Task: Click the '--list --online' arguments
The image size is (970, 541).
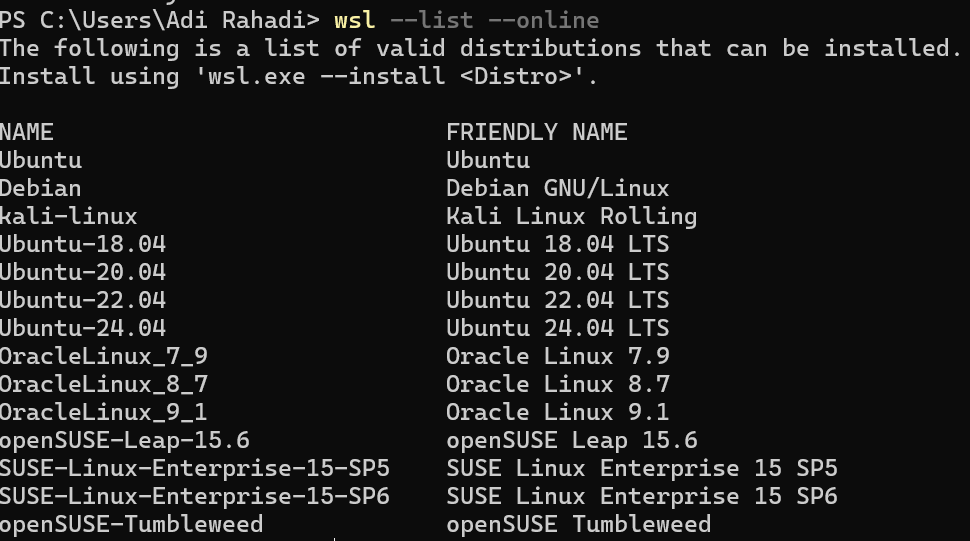Action: pyautogui.click(x=495, y=20)
